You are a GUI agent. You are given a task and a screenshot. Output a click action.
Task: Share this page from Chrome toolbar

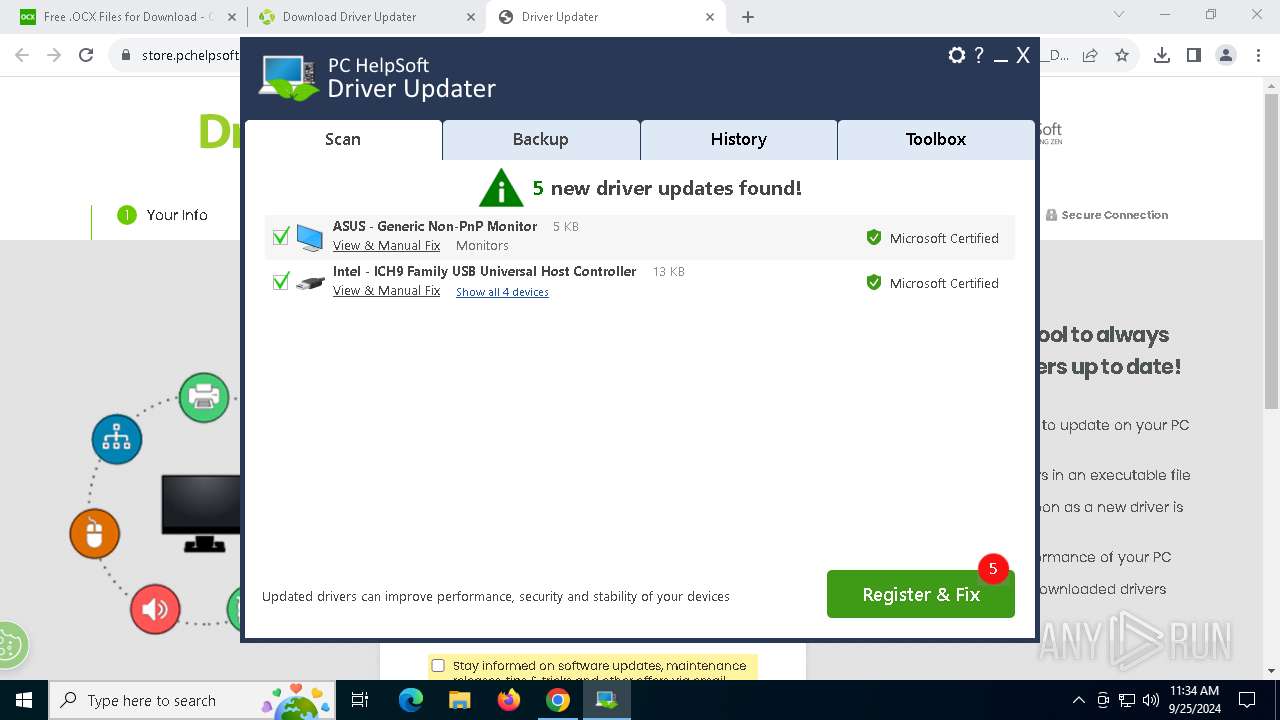(x=1090, y=56)
